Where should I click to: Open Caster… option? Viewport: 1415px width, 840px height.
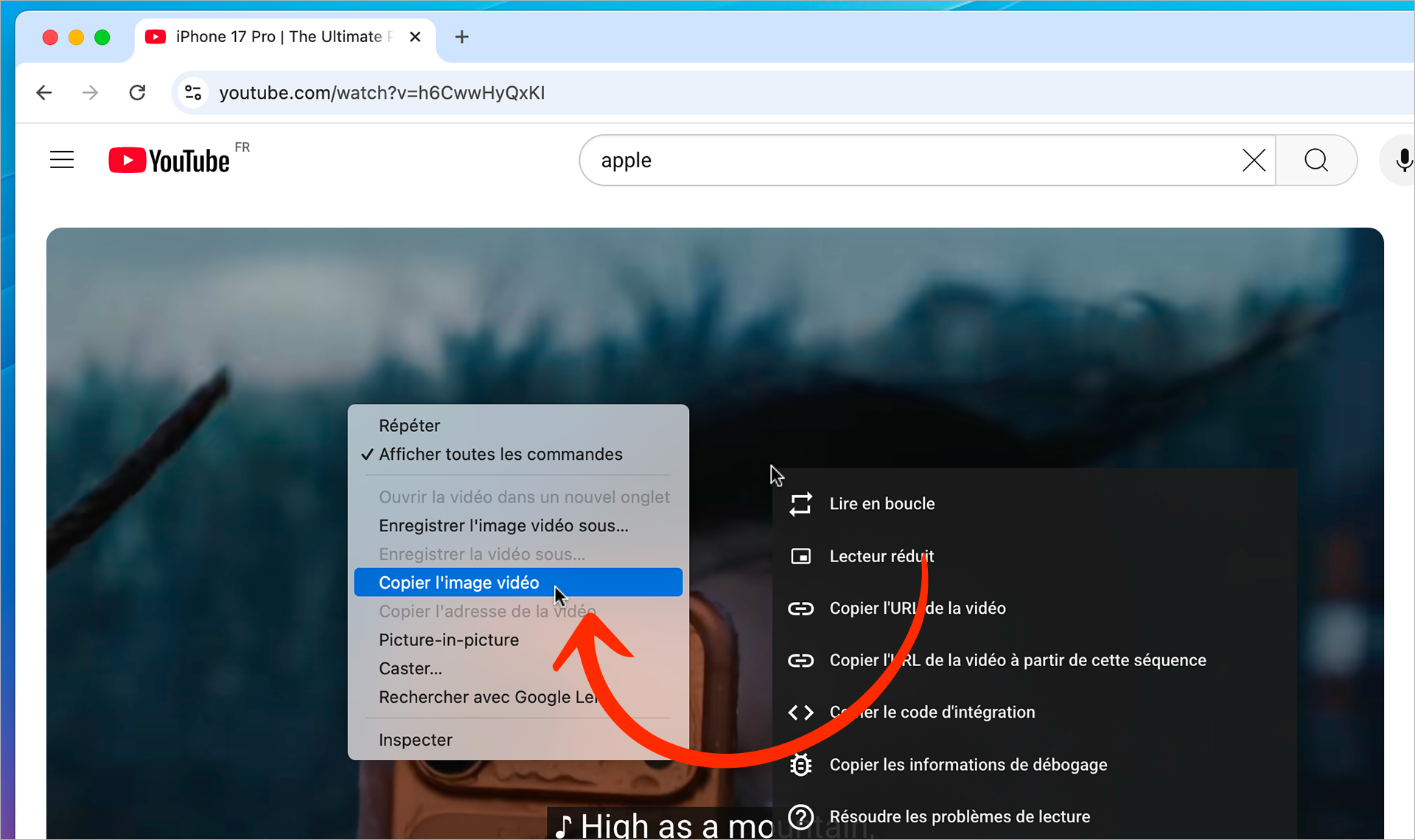click(x=410, y=668)
